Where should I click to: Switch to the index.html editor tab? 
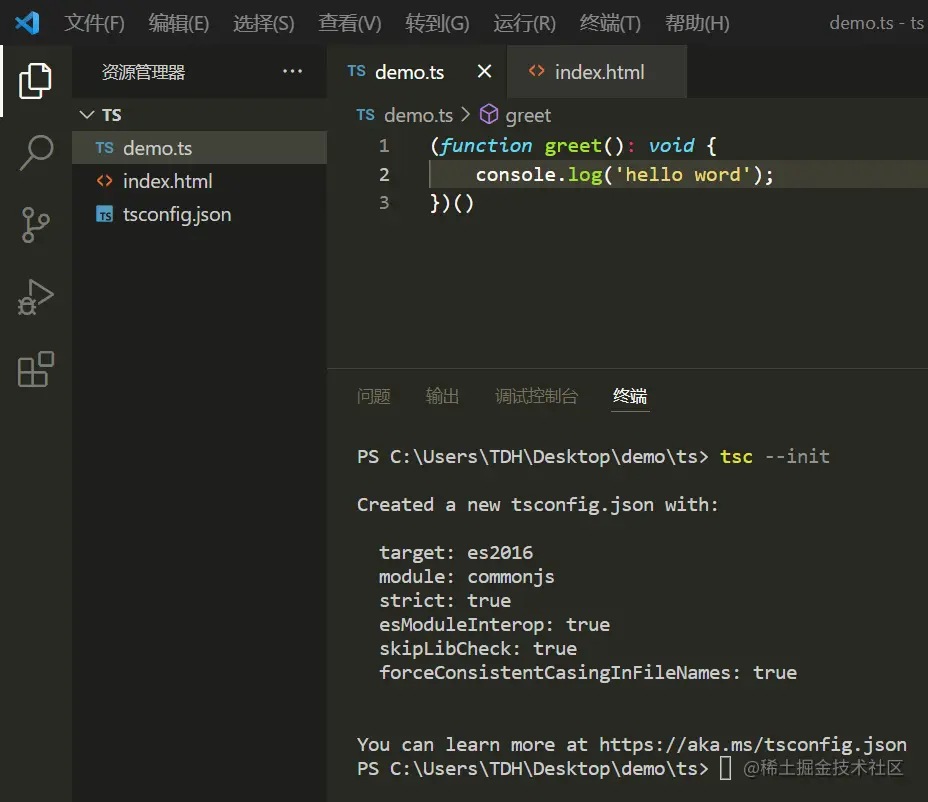(598, 72)
